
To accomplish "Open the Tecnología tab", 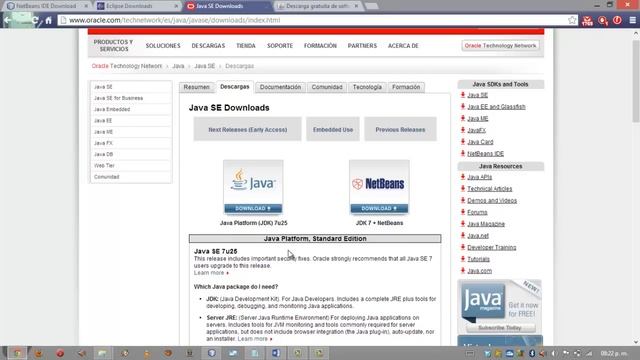I will coord(367,87).
